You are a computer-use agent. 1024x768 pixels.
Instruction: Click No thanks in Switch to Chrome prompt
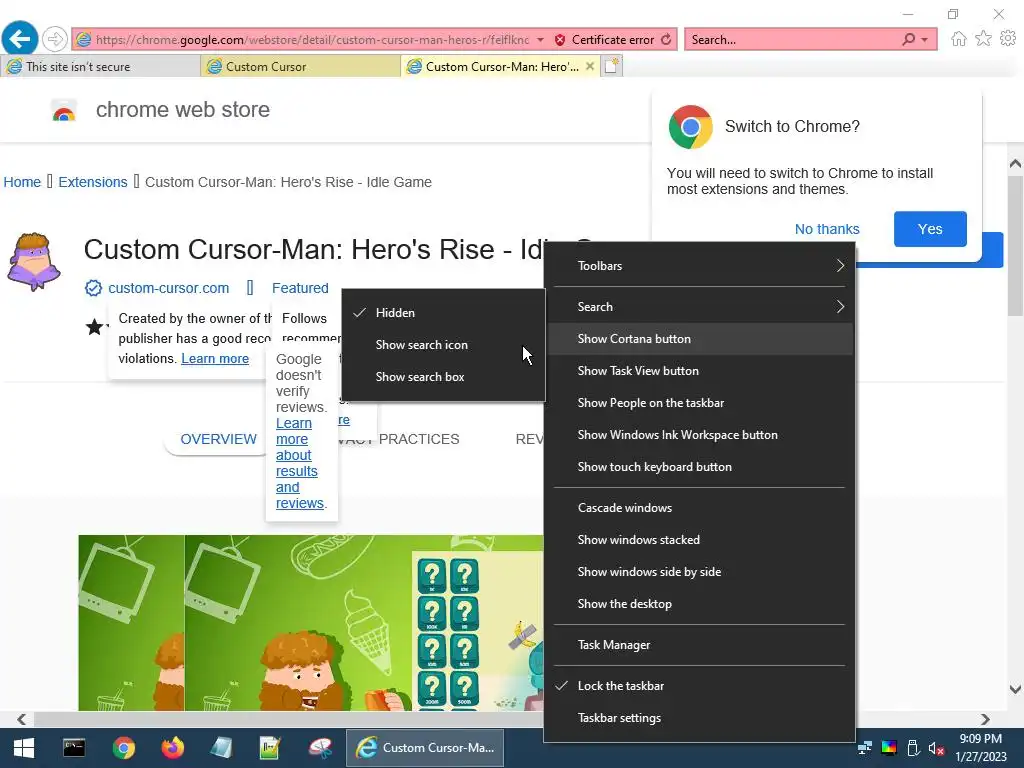coord(827,229)
